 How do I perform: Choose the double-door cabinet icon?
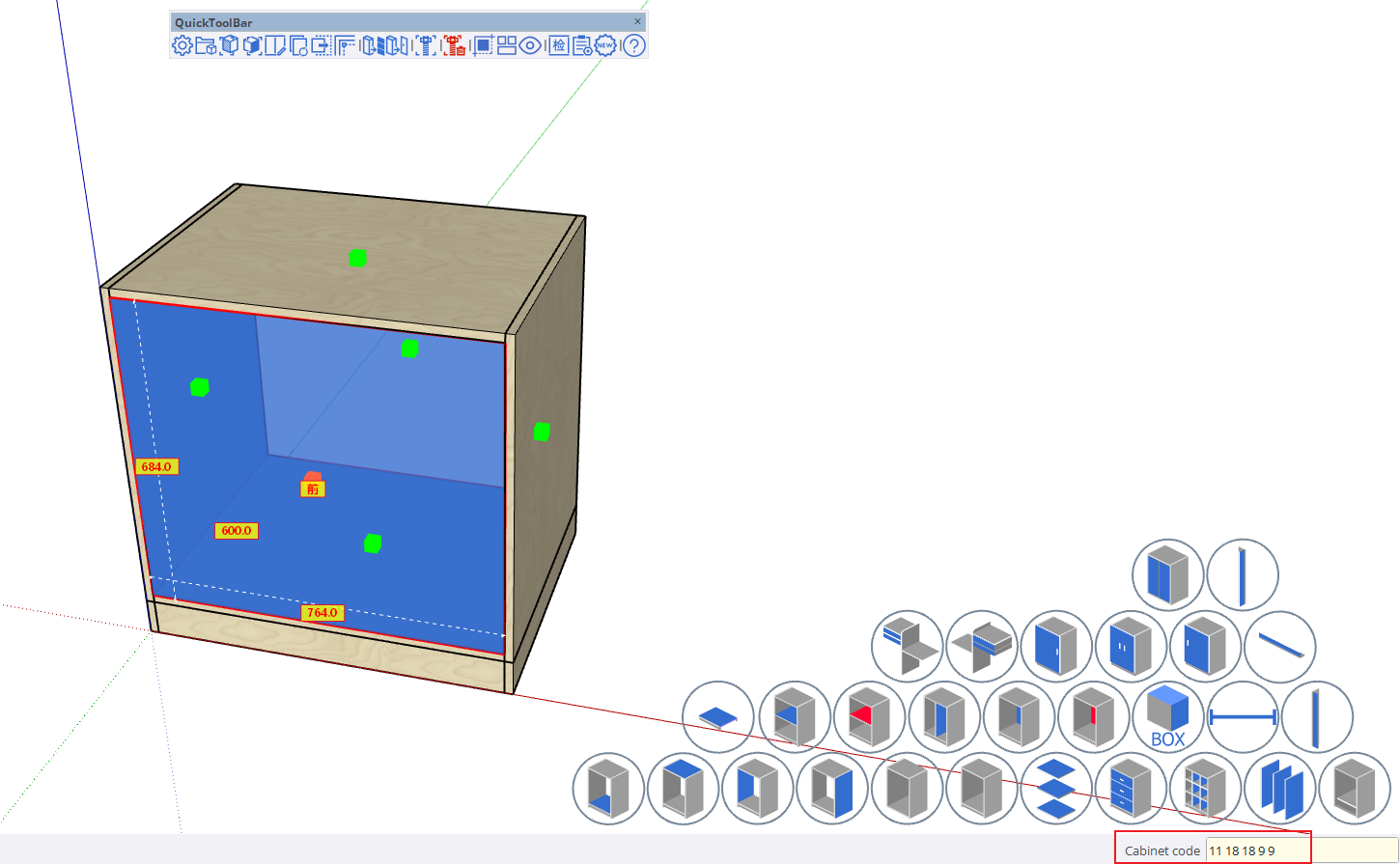coord(1131,647)
